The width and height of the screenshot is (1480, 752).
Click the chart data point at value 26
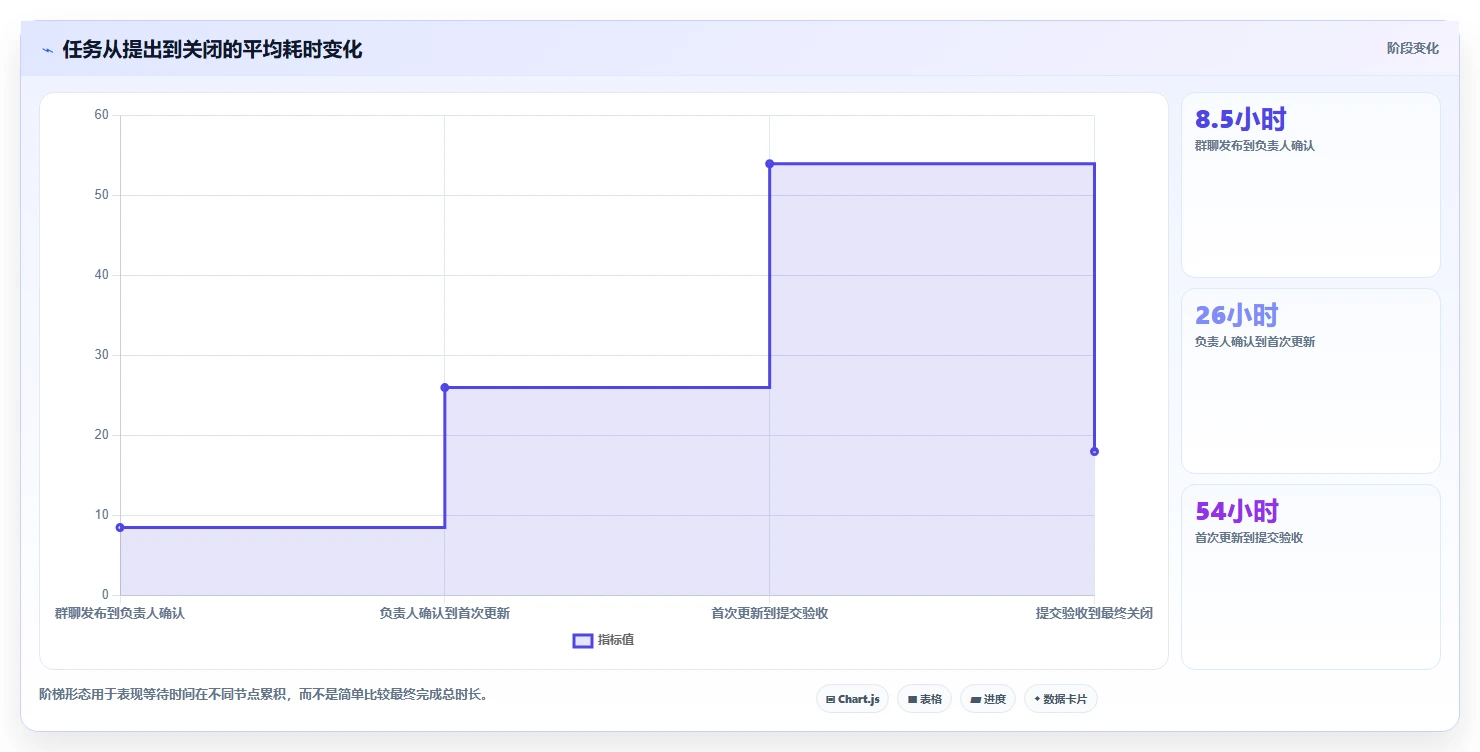pos(445,387)
